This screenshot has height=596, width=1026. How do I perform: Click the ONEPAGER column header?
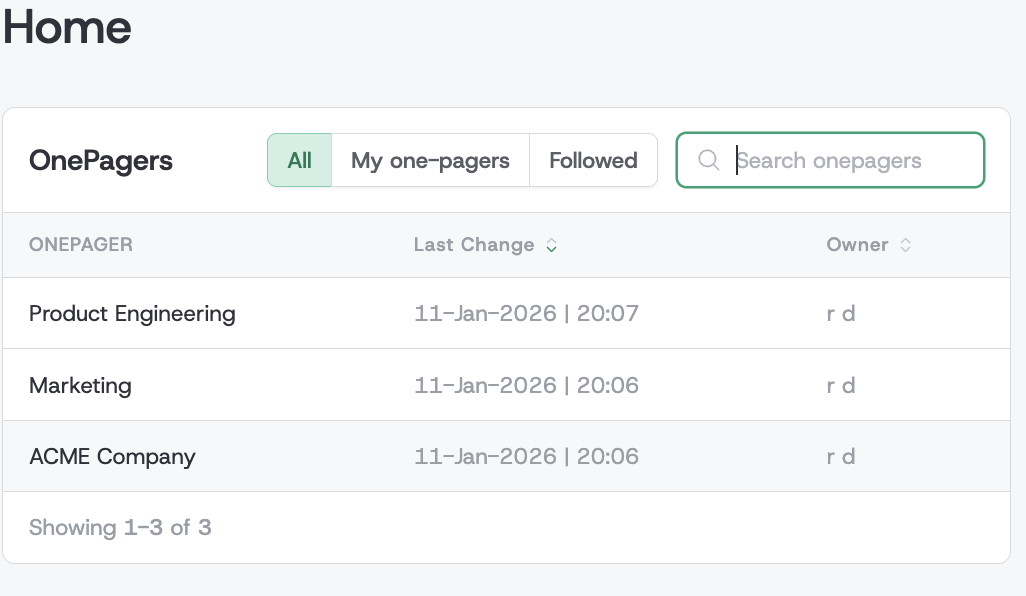(x=81, y=244)
